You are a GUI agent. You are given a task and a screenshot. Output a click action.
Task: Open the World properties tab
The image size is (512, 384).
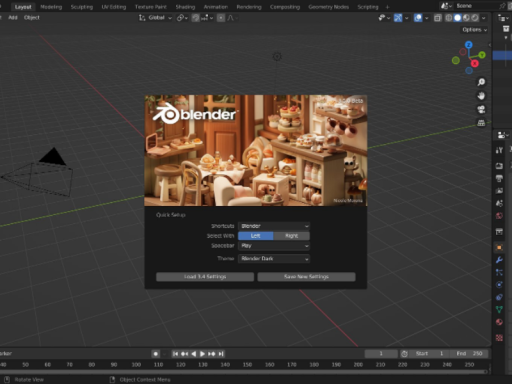(499, 216)
